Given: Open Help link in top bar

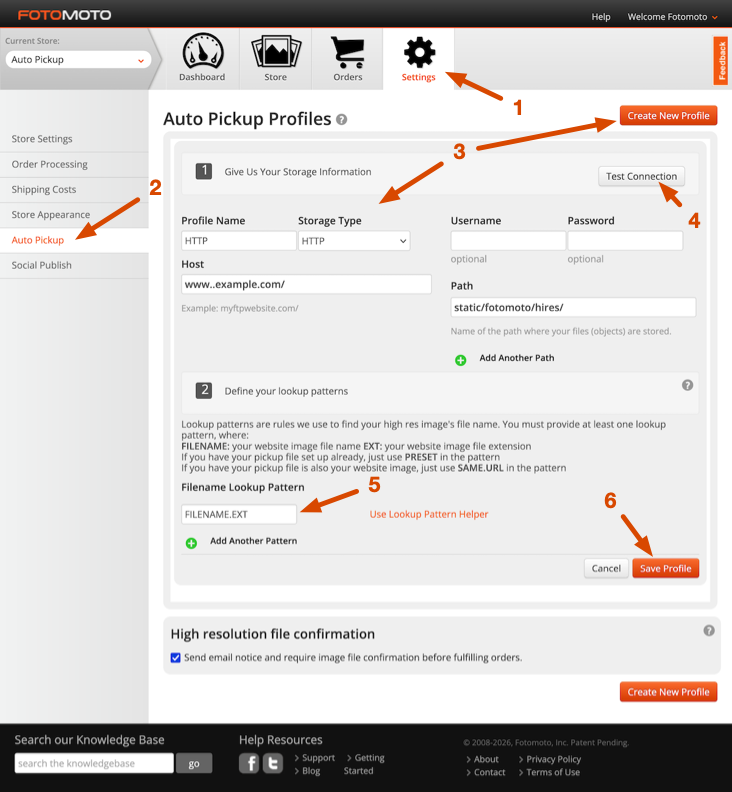Looking at the screenshot, I should coord(601,17).
